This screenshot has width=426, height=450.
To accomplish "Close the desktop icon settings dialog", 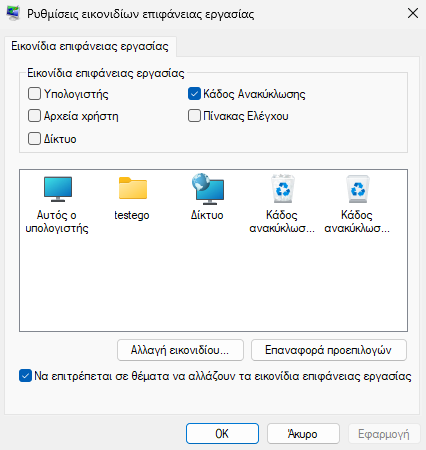I will [x=413, y=13].
